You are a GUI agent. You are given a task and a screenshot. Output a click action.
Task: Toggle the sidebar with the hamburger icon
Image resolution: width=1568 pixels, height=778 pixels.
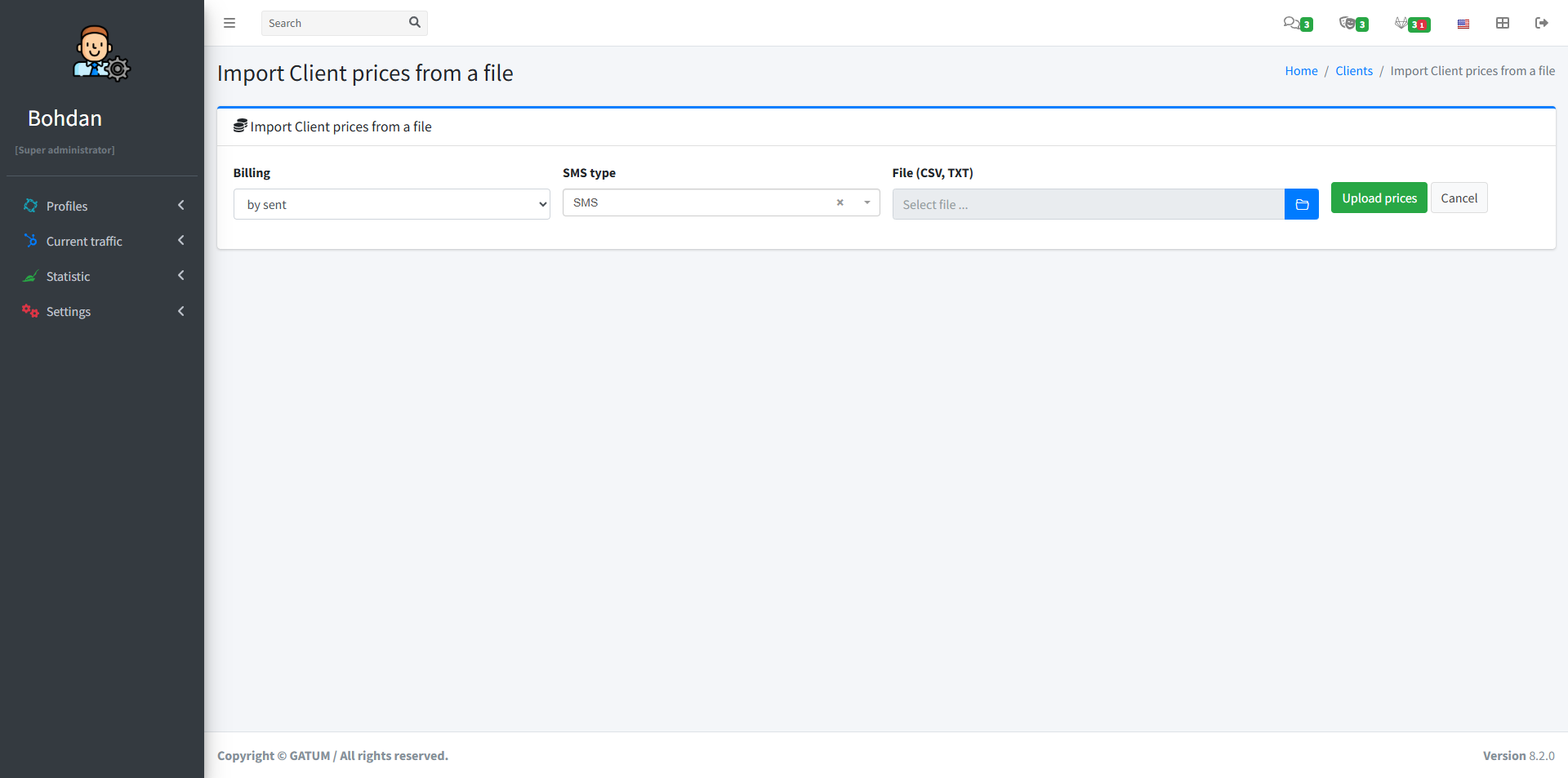point(229,23)
